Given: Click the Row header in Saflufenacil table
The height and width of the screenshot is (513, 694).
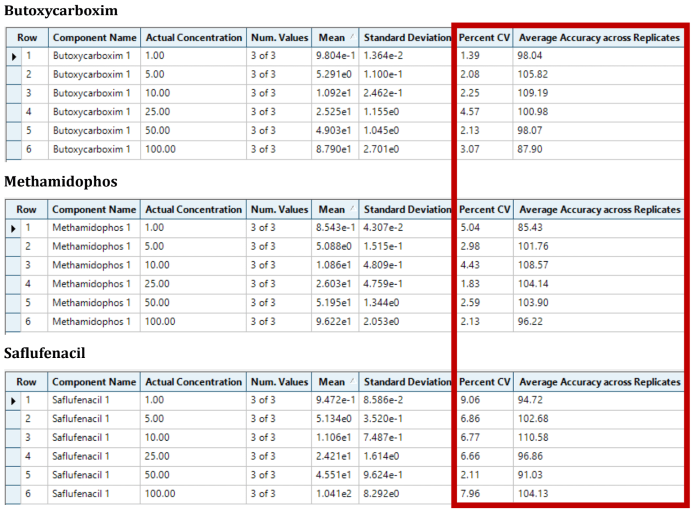Looking at the screenshot, I should [27, 382].
